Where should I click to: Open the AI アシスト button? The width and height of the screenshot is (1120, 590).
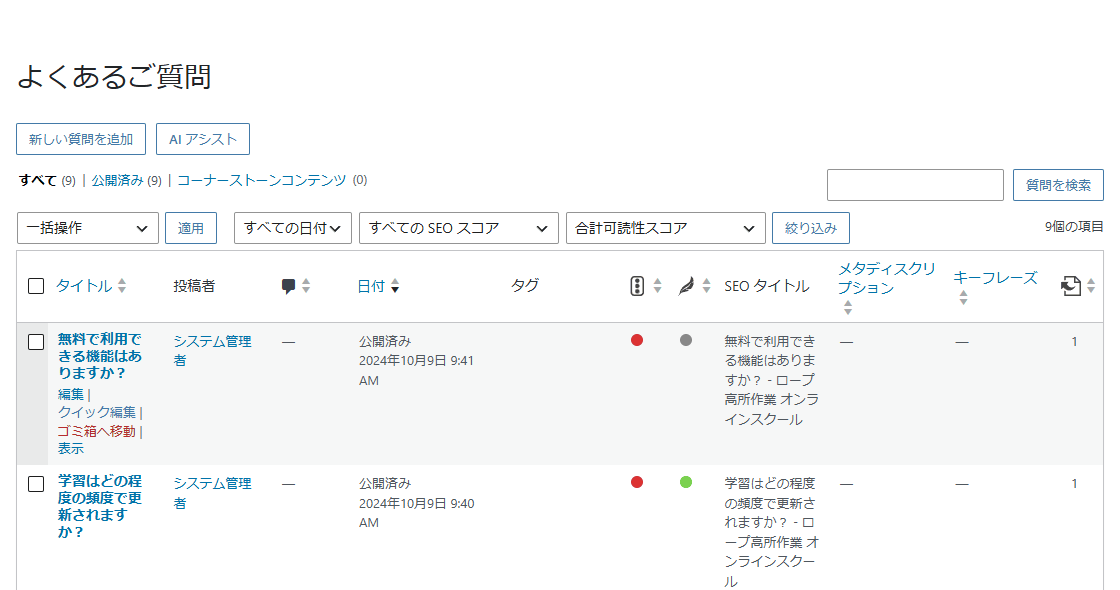coord(203,139)
